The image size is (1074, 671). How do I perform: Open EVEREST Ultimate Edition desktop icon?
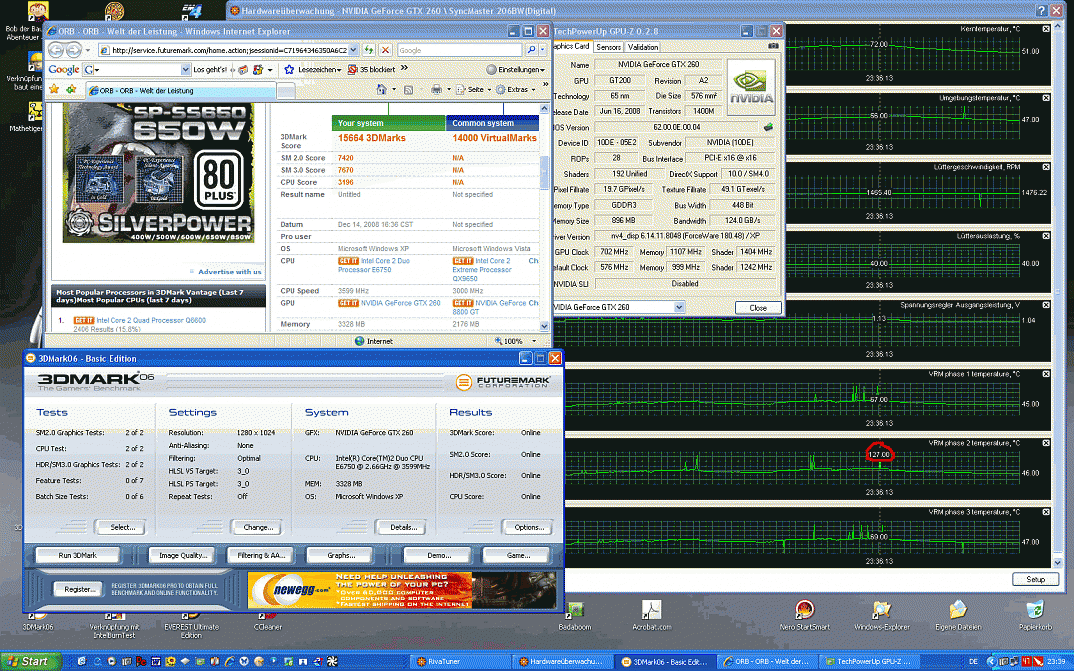pyautogui.click(x=191, y=623)
